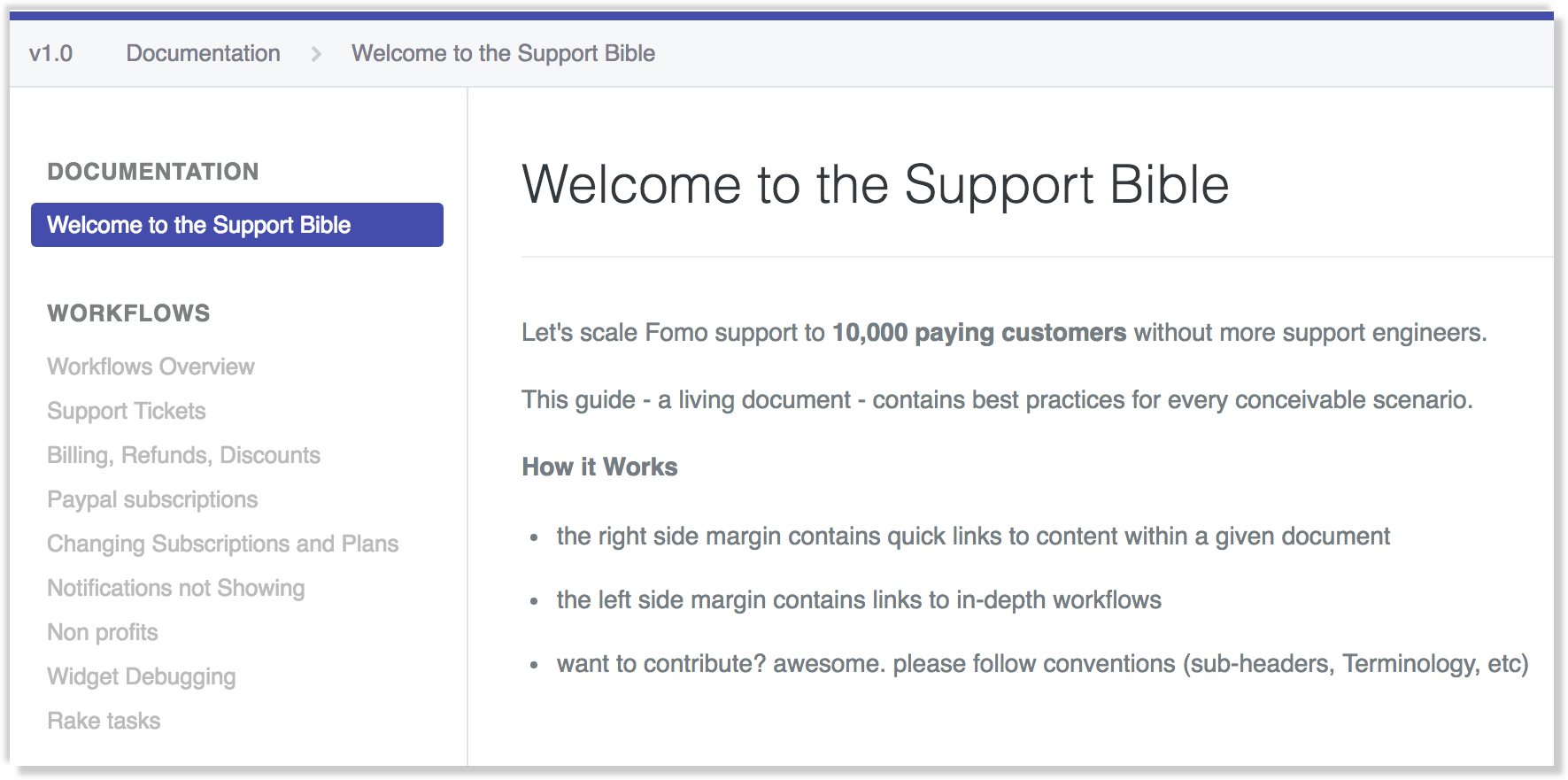Click the Welcome to the Support Bible breadcrumb
The width and height of the screenshot is (1568, 780).
click(x=503, y=53)
